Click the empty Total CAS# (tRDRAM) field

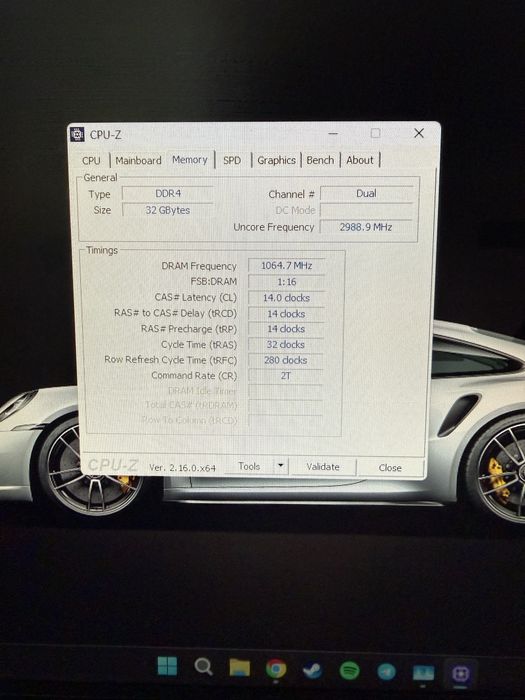286,407
